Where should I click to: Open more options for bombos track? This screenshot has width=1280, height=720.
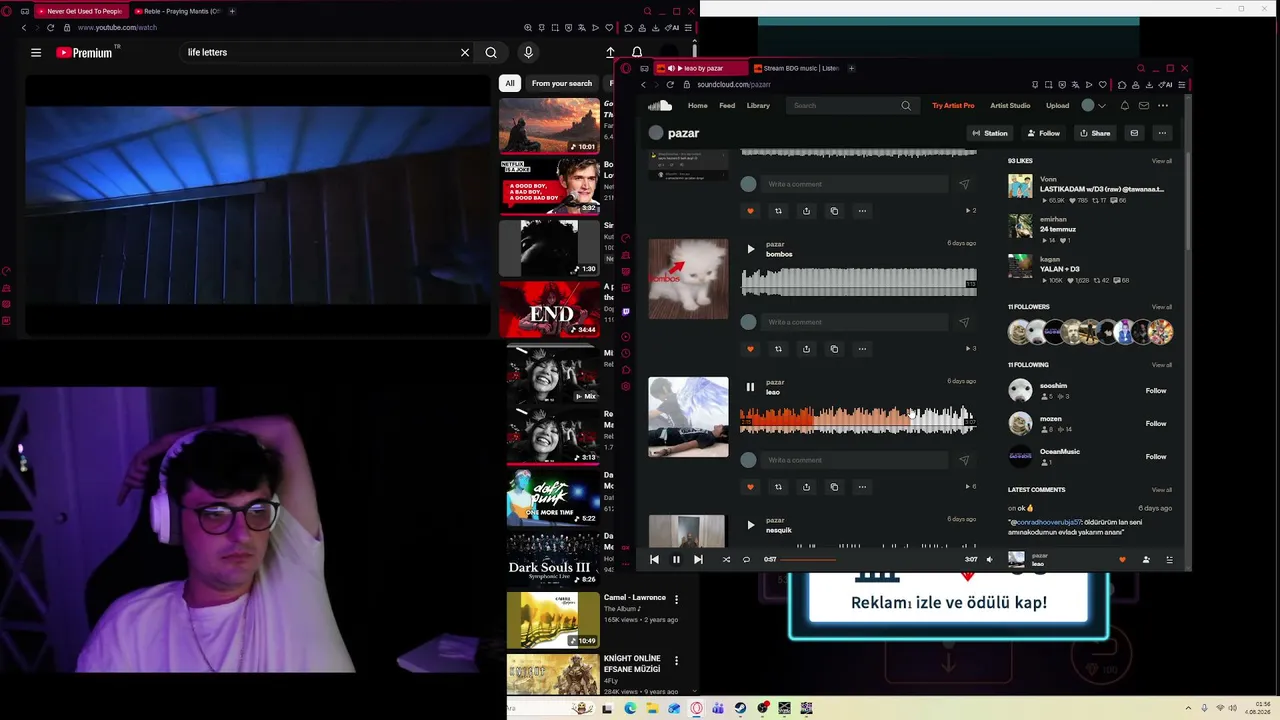click(862, 349)
